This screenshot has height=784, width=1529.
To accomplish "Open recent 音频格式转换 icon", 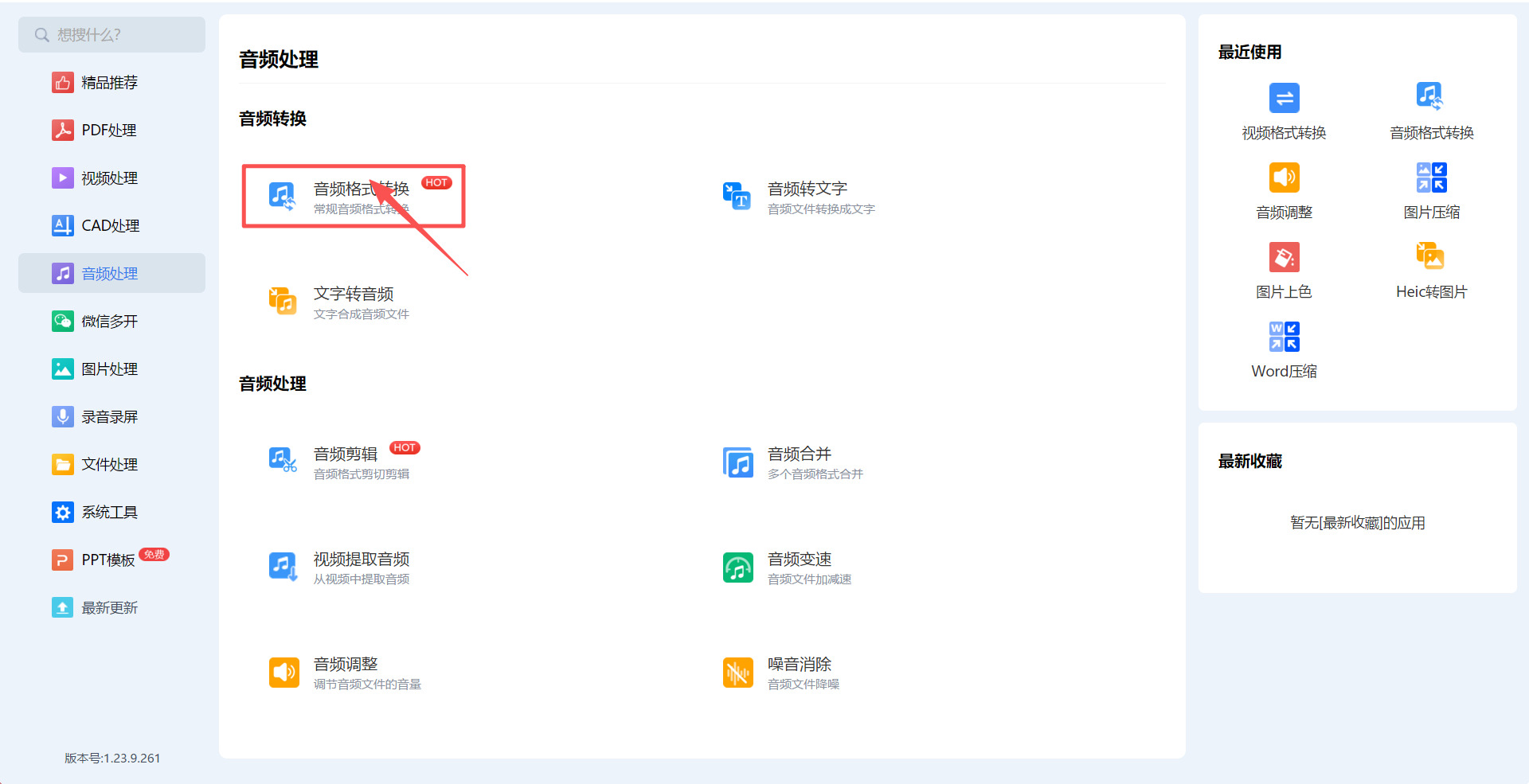I will (1431, 96).
